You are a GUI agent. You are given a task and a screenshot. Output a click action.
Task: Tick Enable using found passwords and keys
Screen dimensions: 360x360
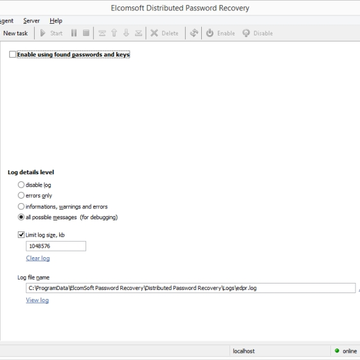point(13,55)
